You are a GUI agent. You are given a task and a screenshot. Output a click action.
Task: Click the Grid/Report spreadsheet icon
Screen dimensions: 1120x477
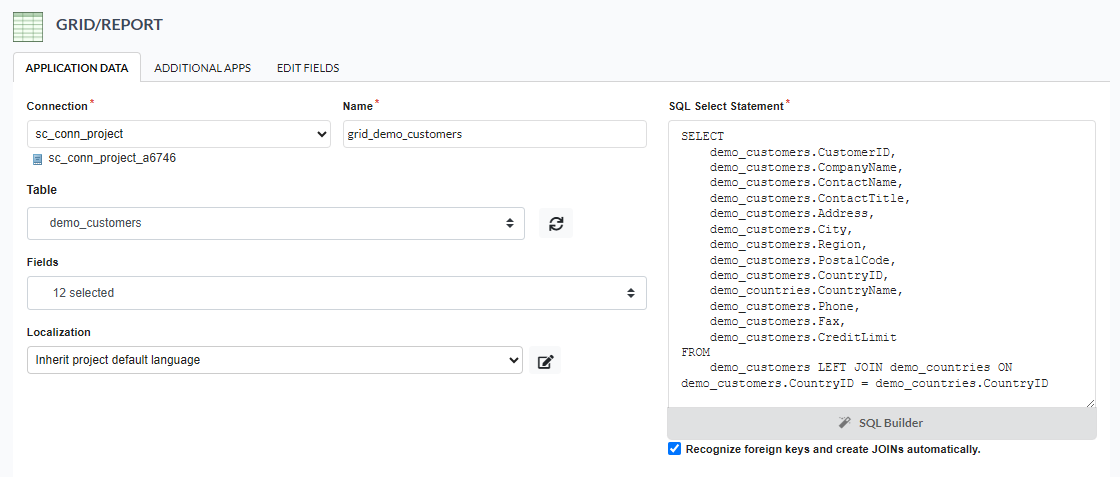click(x=29, y=26)
